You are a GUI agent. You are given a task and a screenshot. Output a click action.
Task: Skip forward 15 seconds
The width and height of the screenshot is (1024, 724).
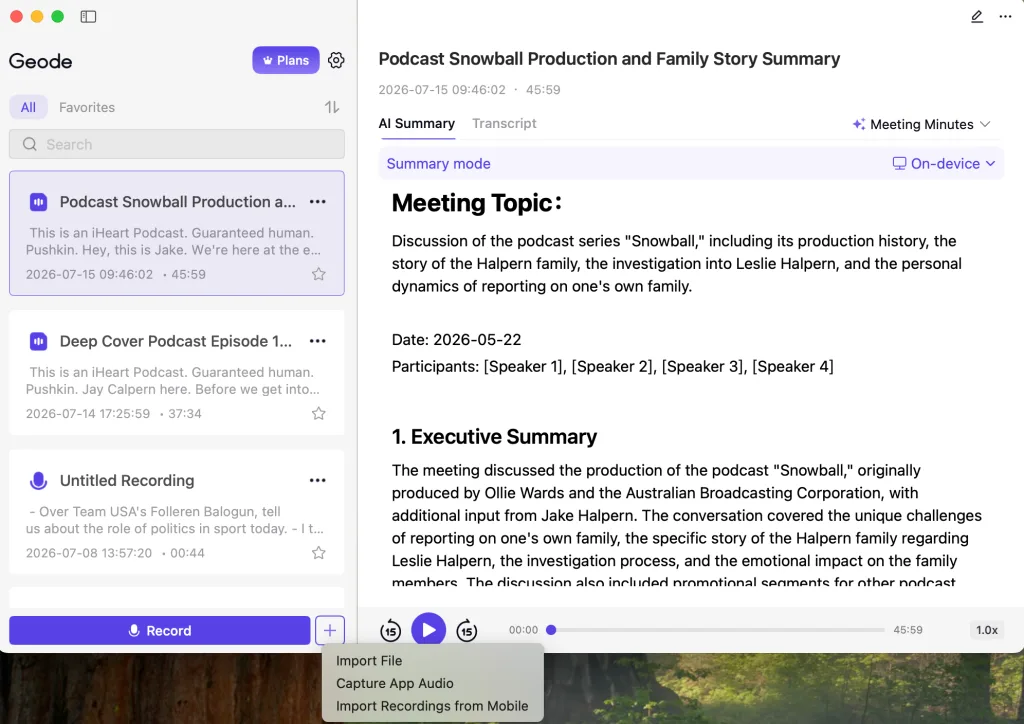click(466, 630)
